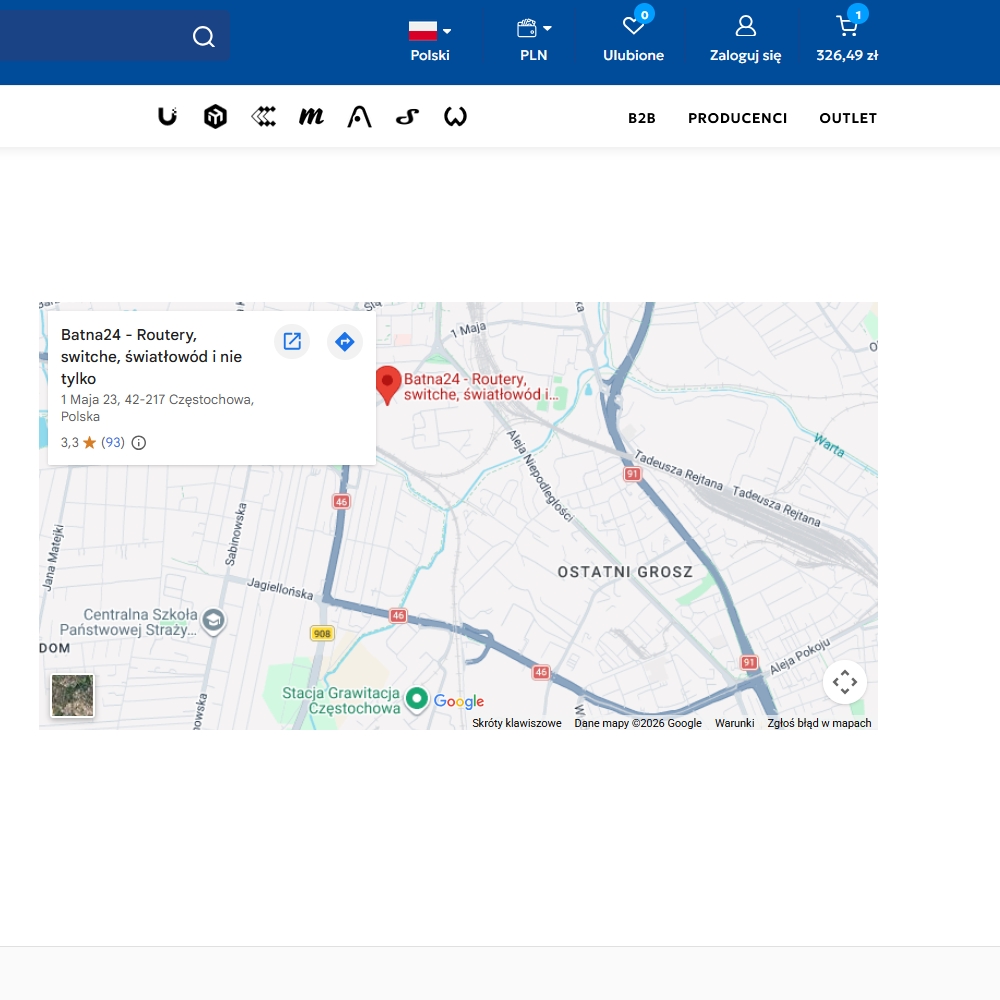Click Dane mapy ©2026 Google text
The image size is (1000, 1000).
point(638,723)
